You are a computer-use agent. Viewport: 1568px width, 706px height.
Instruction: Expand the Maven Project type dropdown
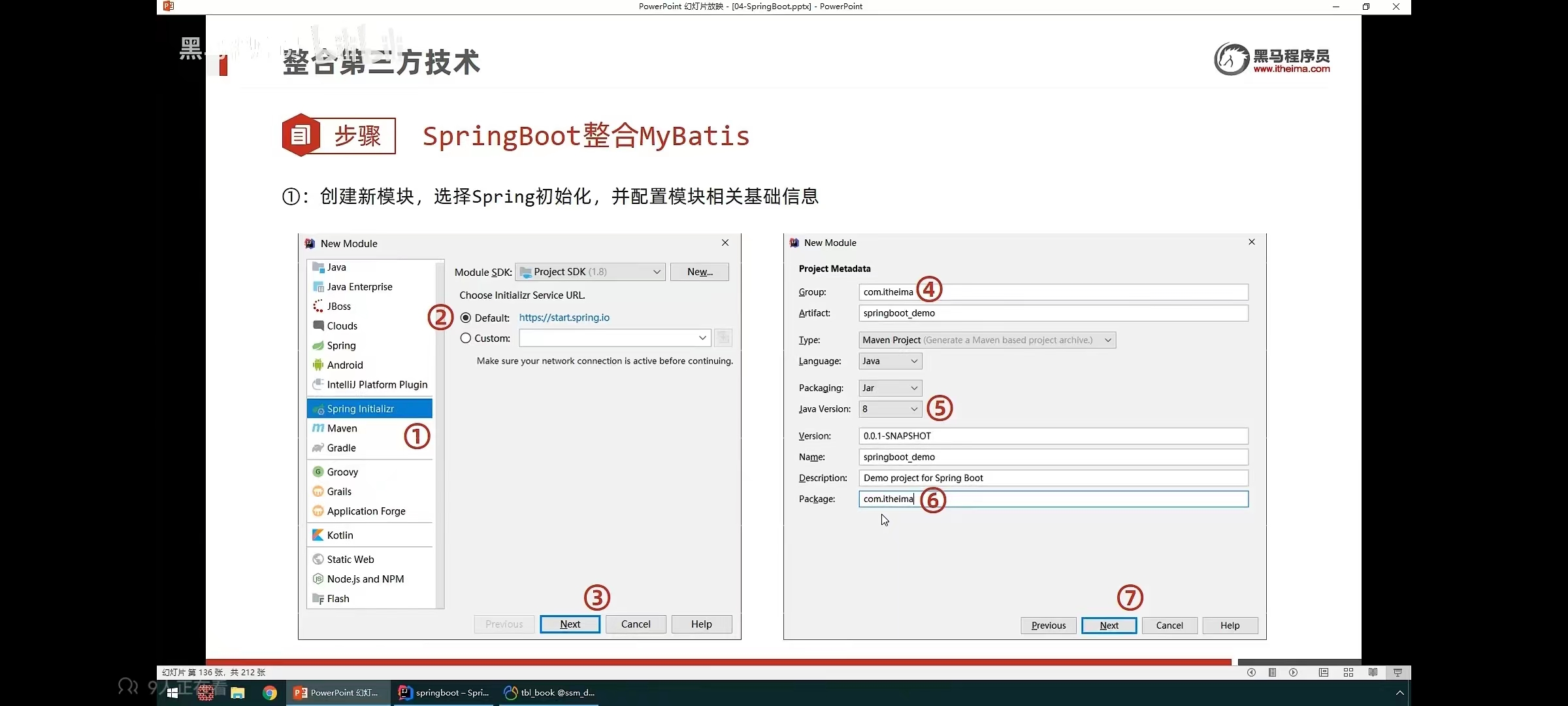pos(987,340)
